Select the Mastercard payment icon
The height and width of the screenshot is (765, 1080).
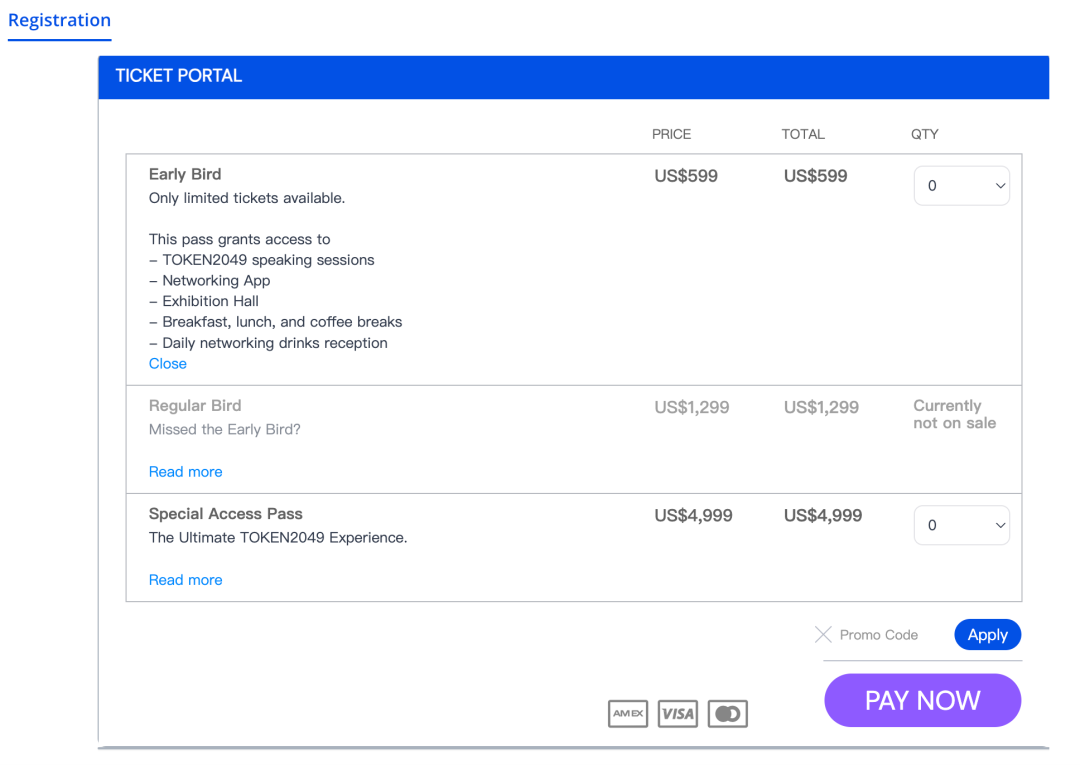(x=727, y=713)
